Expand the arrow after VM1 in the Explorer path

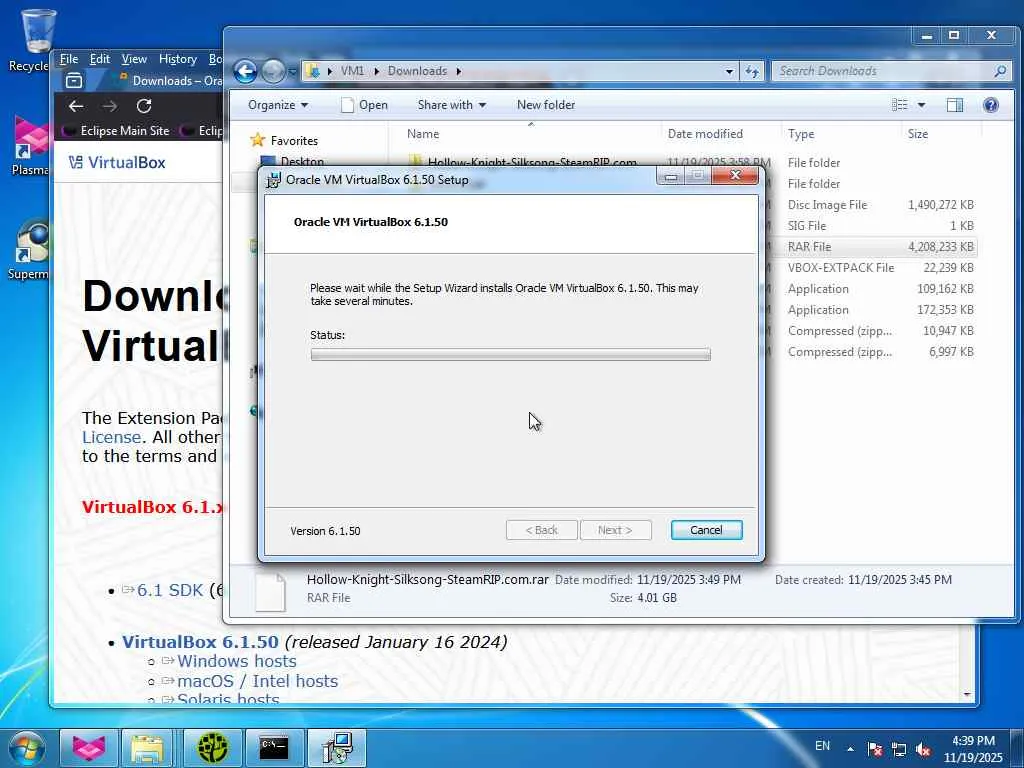376,71
